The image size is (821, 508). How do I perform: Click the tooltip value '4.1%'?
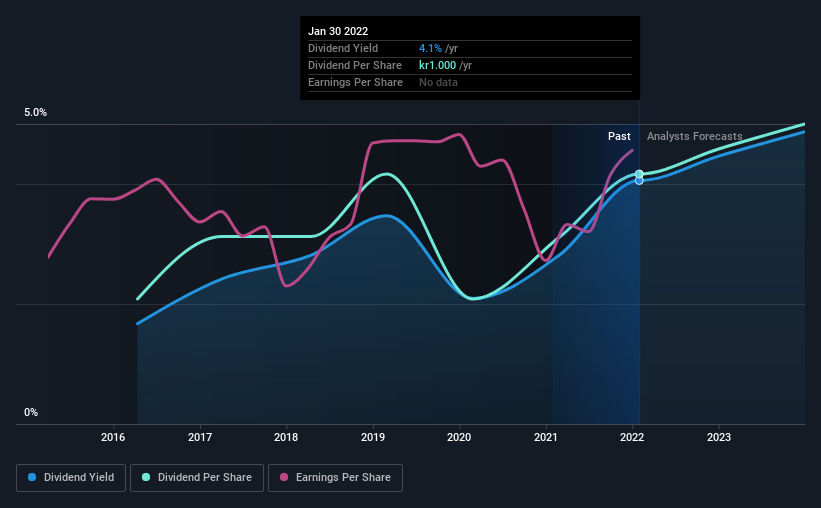point(430,48)
